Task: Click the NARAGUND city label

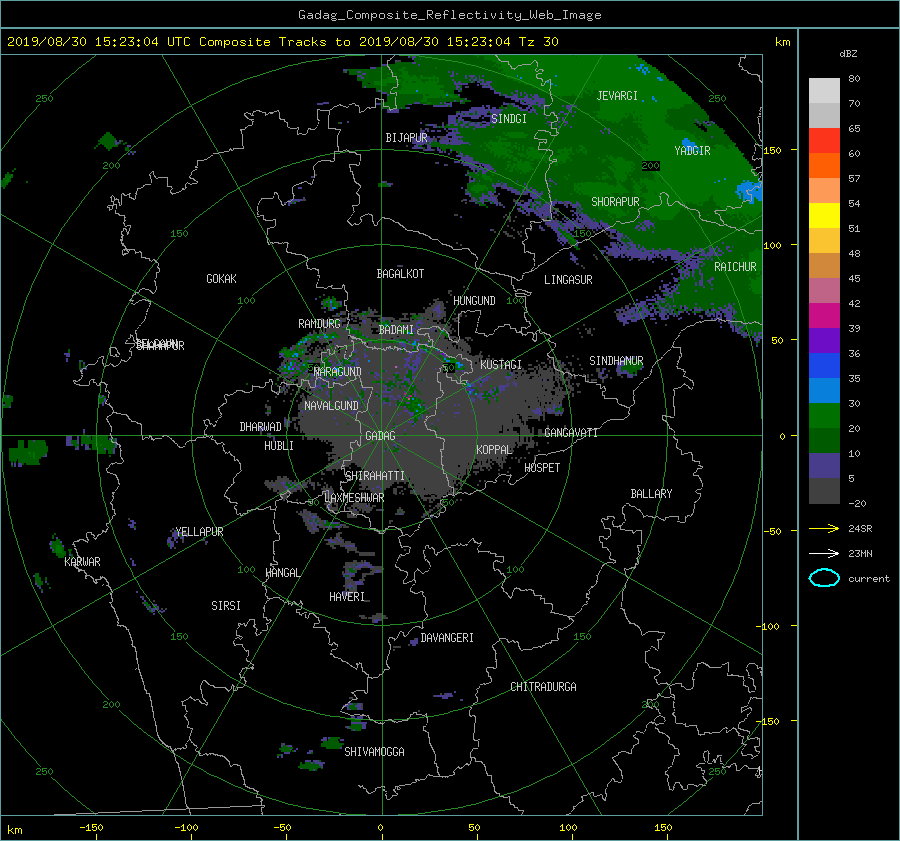Action: [338, 372]
